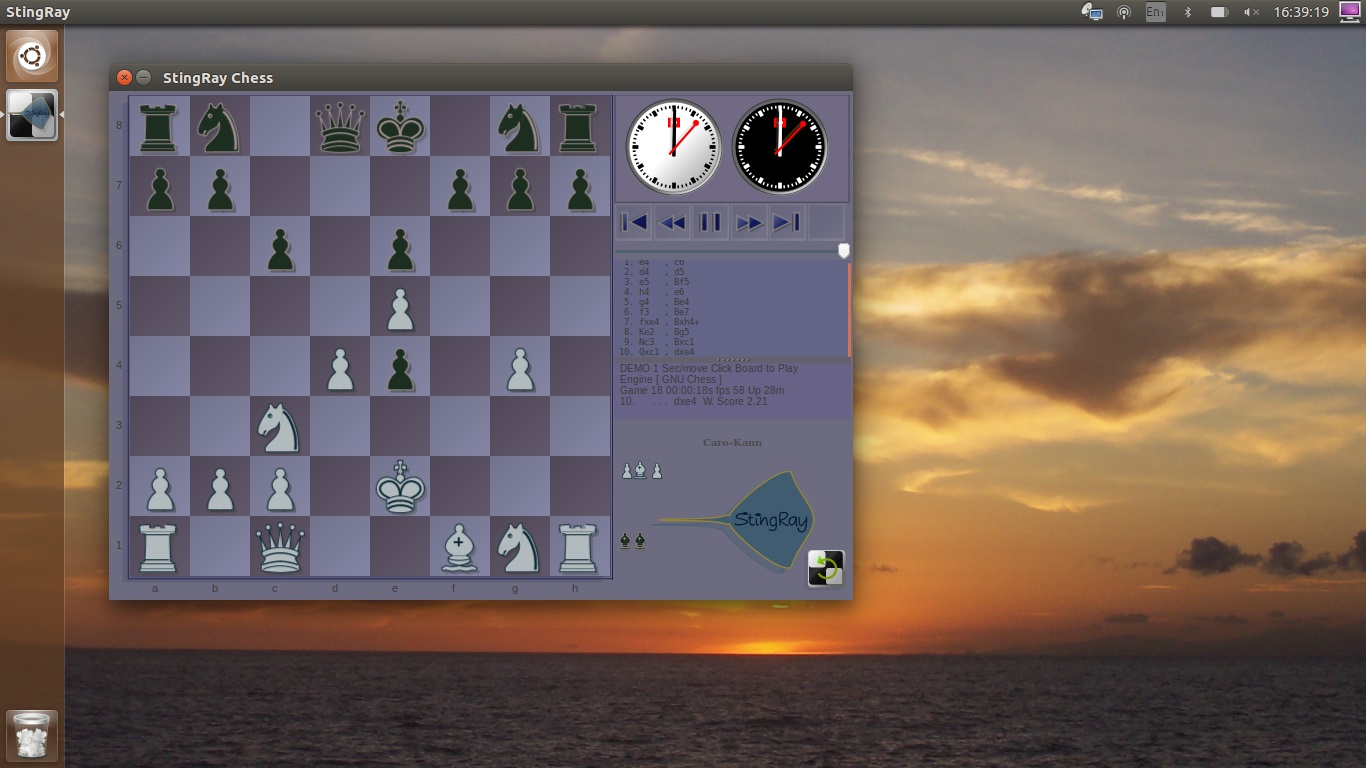Open the session menu in top-right corner

click(x=1349, y=12)
